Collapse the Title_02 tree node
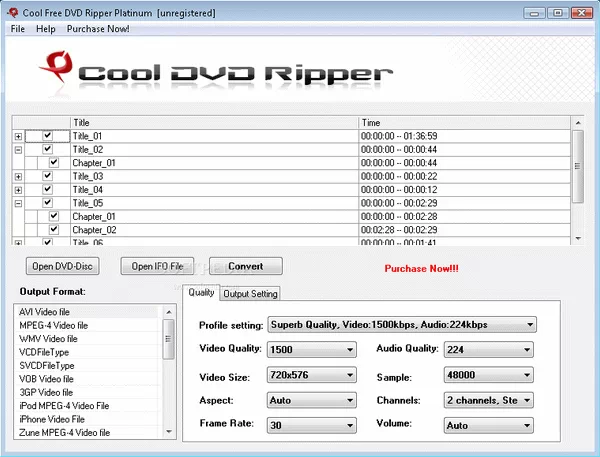This screenshot has width=600, height=457. point(19,149)
